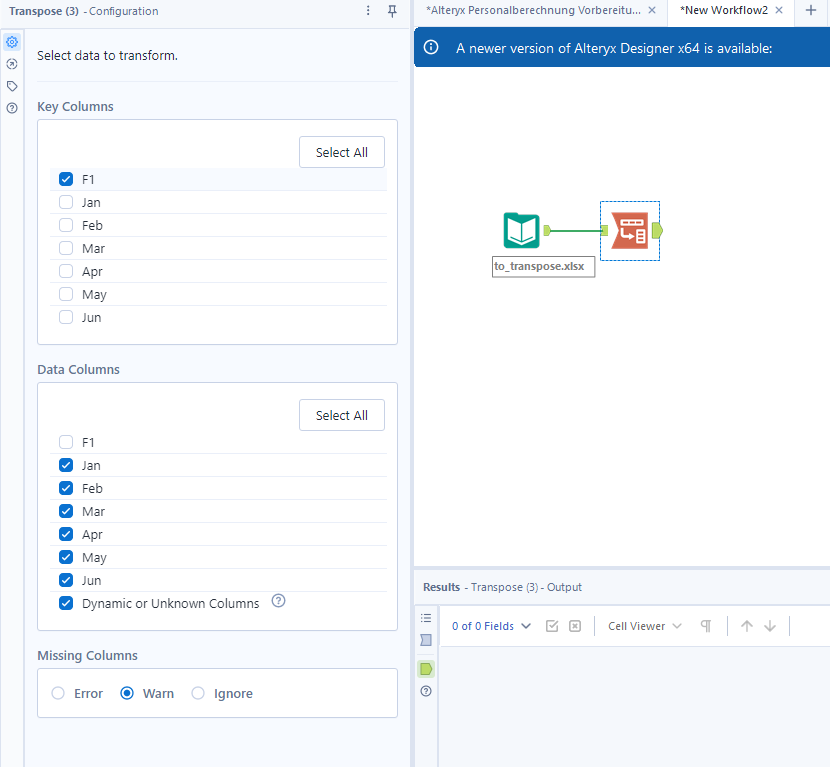This screenshot has height=767, width=830.
Task: Open the Navigation settings icon in sidebar
Action: [12, 64]
